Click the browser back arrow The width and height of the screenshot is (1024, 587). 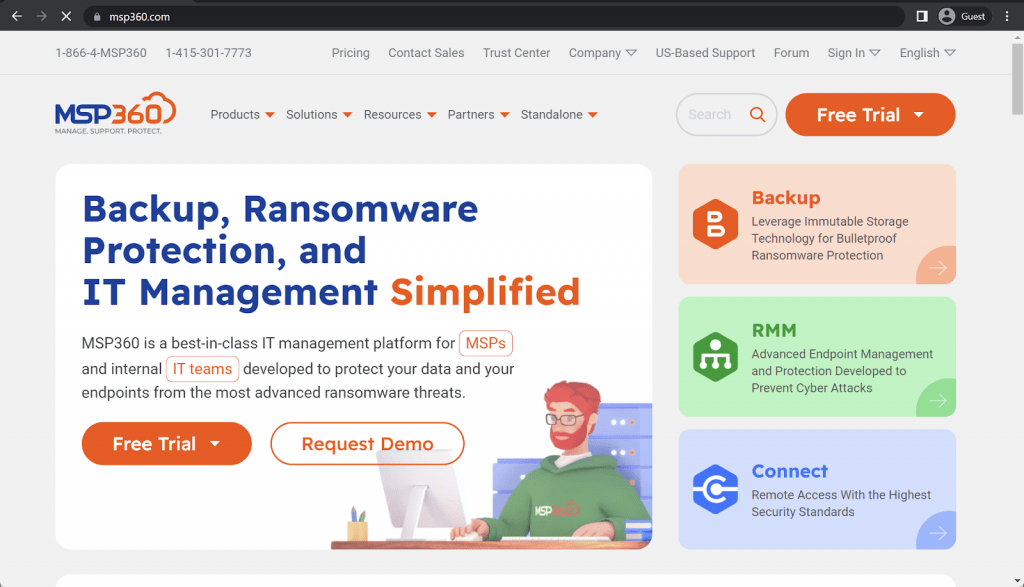point(16,16)
